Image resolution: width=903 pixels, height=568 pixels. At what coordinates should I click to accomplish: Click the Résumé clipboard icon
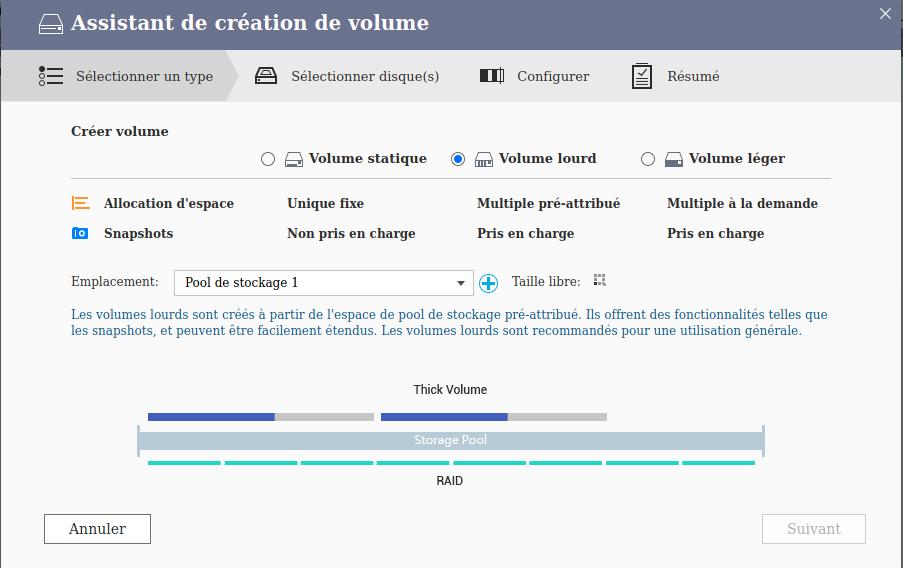tap(642, 76)
